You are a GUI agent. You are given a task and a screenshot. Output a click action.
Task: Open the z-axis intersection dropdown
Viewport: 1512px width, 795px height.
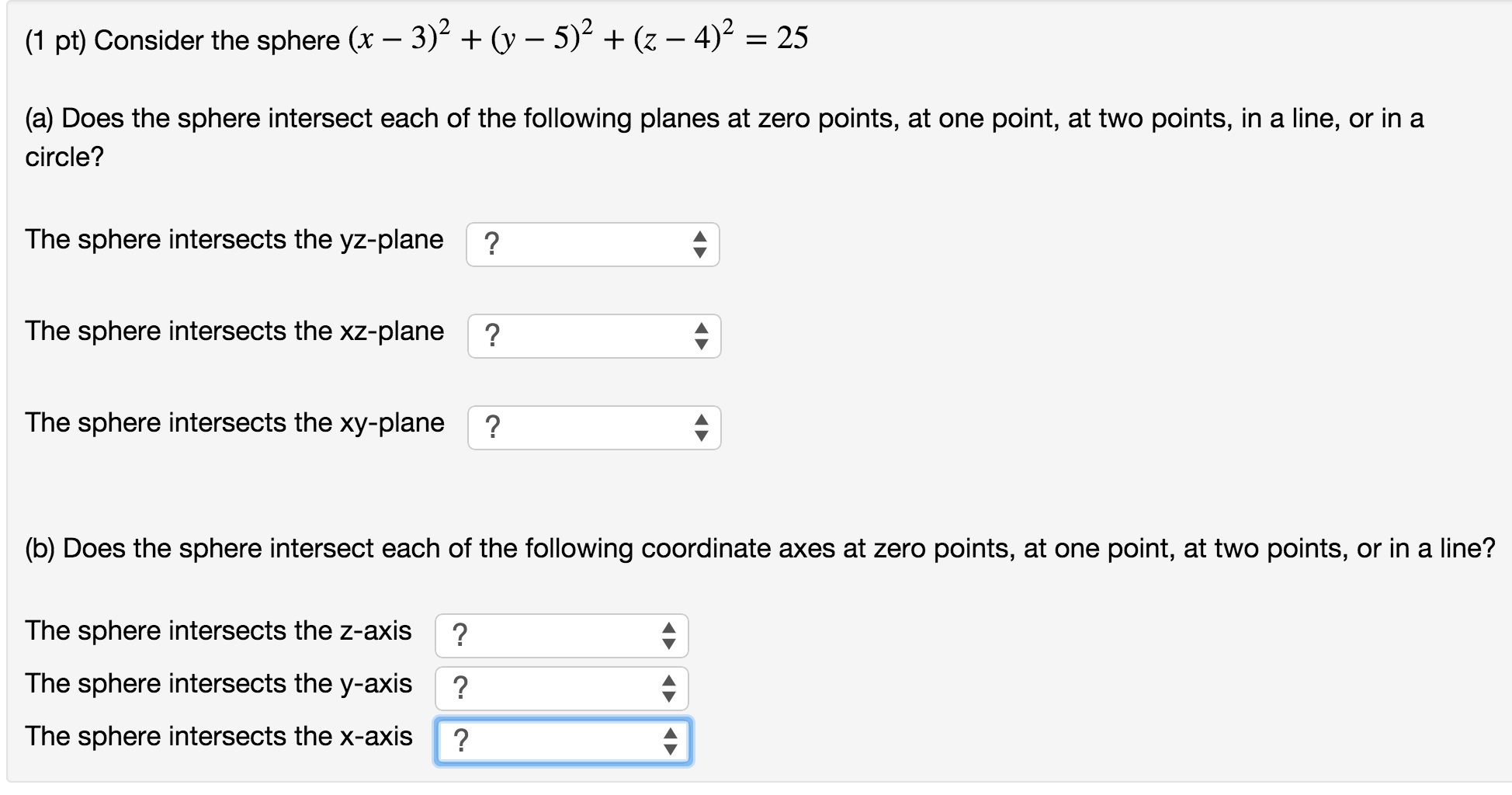coord(561,636)
